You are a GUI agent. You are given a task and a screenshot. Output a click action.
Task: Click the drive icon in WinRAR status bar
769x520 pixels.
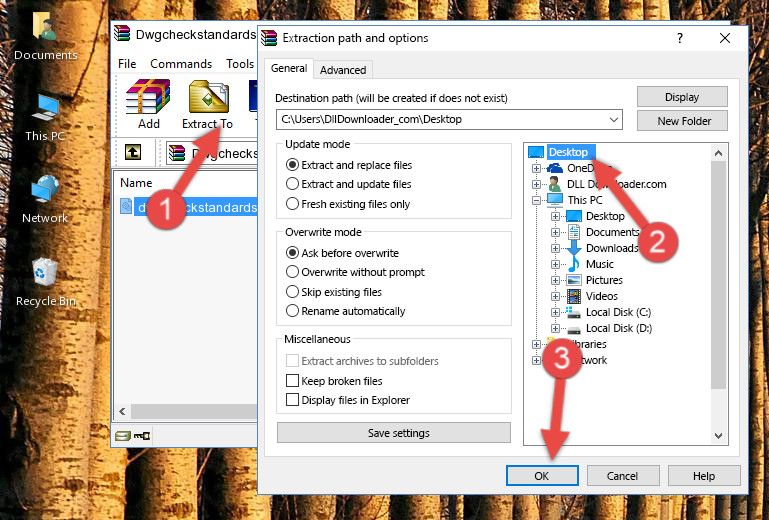click(x=123, y=435)
